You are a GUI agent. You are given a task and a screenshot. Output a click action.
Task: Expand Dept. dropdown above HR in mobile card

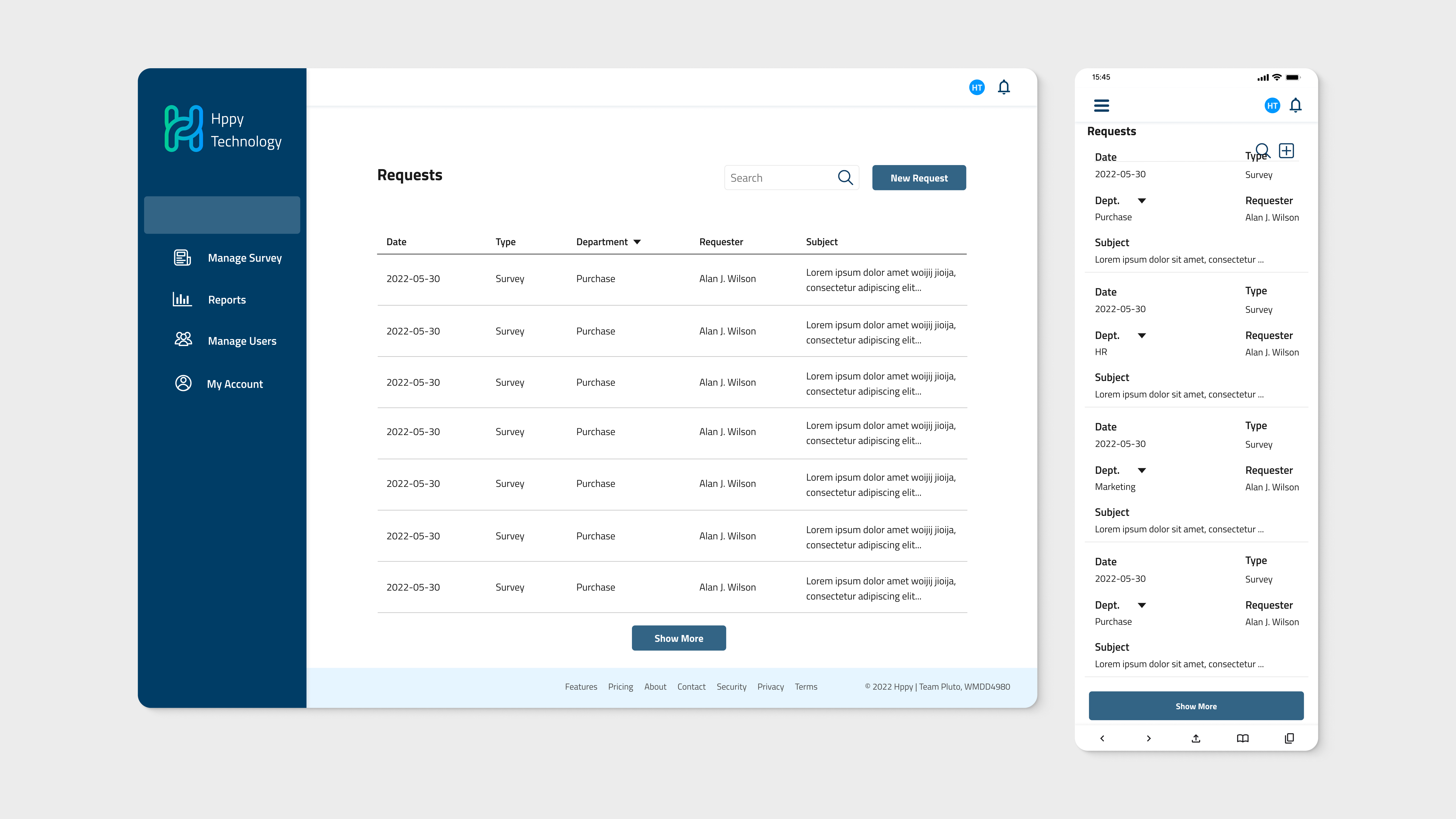(1142, 336)
